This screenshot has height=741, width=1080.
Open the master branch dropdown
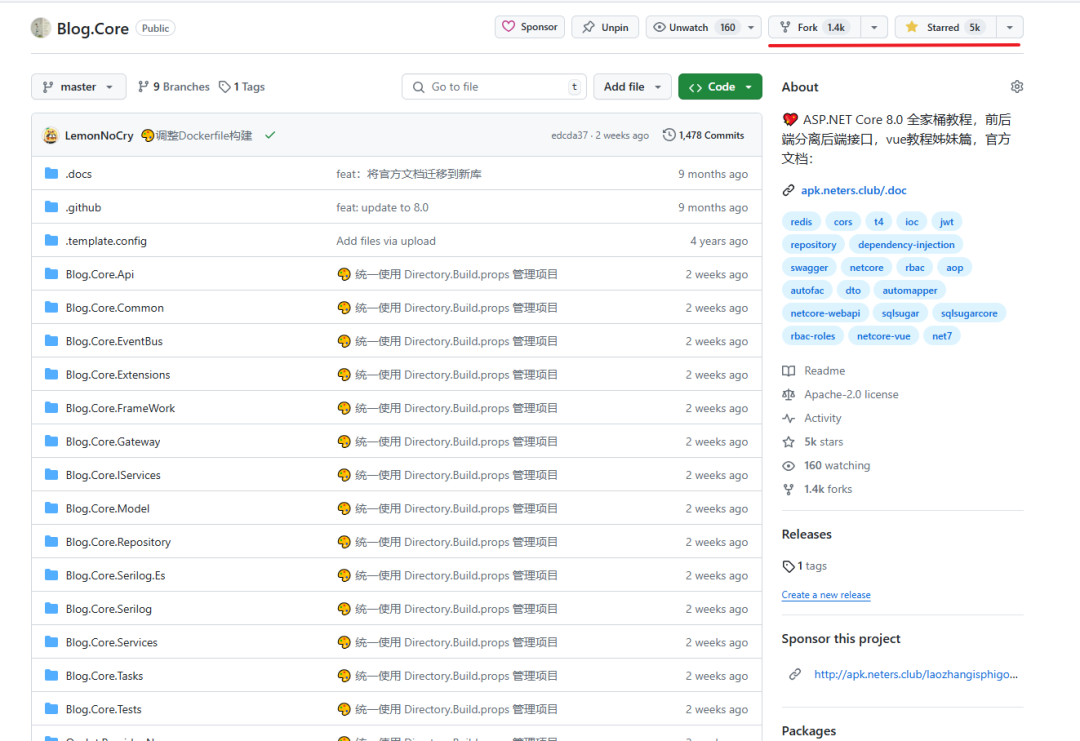79,87
